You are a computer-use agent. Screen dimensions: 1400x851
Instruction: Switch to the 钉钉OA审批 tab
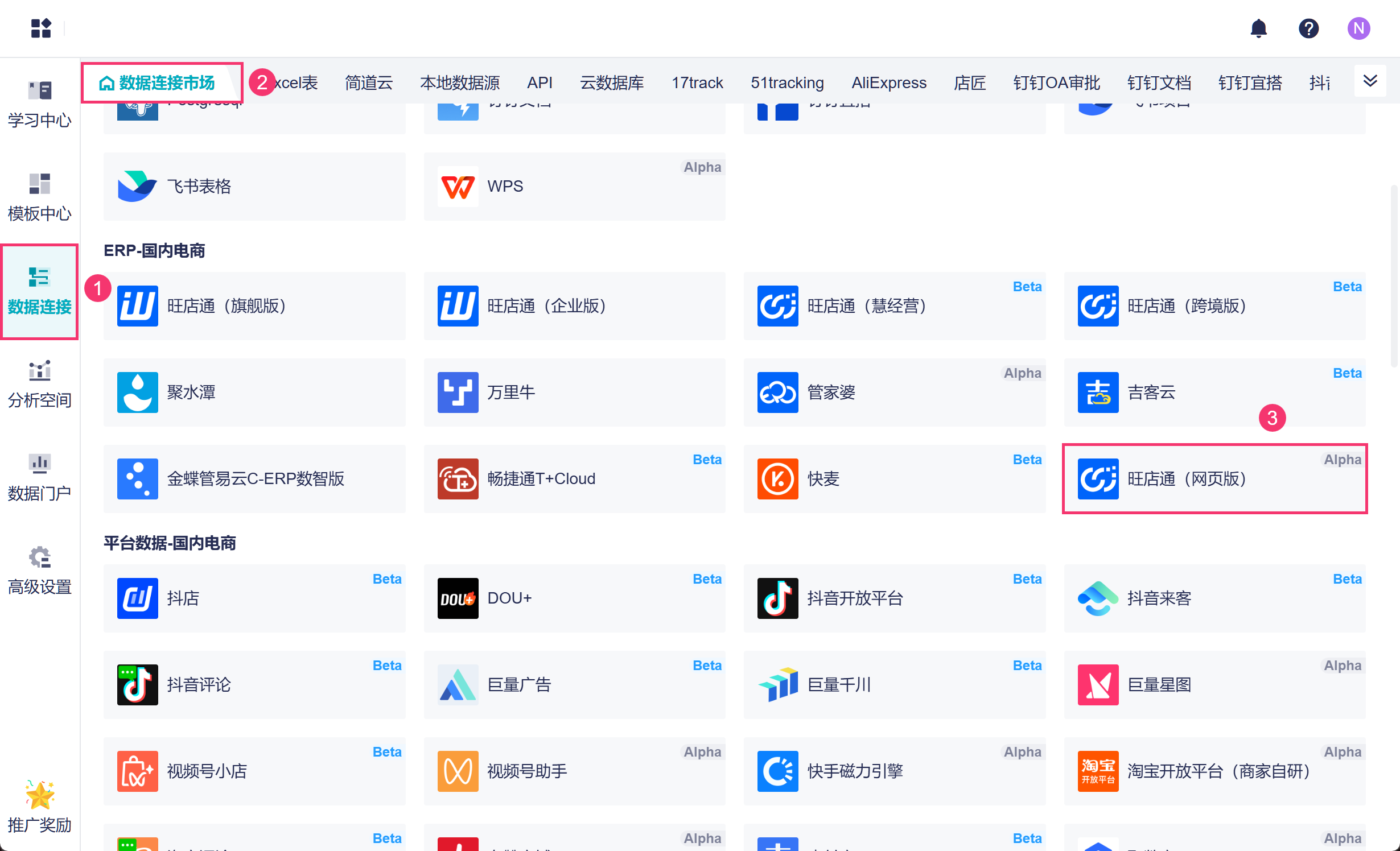pyautogui.click(x=1056, y=83)
